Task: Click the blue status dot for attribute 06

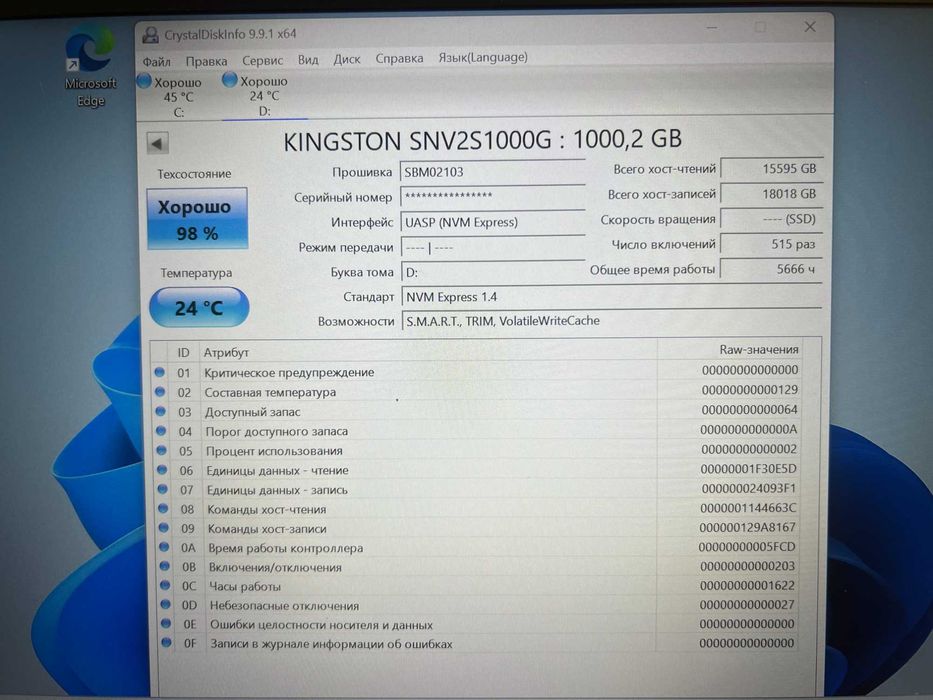Action: pyautogui.click(x=162, y=470)
